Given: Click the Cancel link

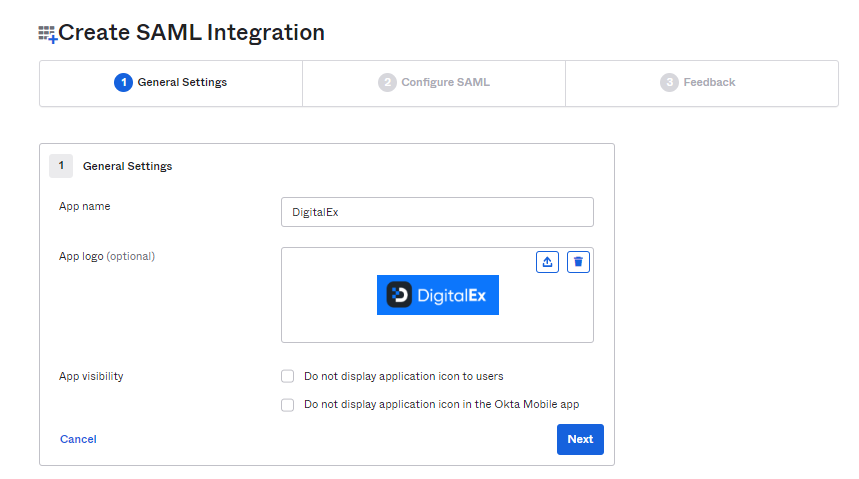Looking at the screenshot, I should pyautogui.click(x=78, y=439).
